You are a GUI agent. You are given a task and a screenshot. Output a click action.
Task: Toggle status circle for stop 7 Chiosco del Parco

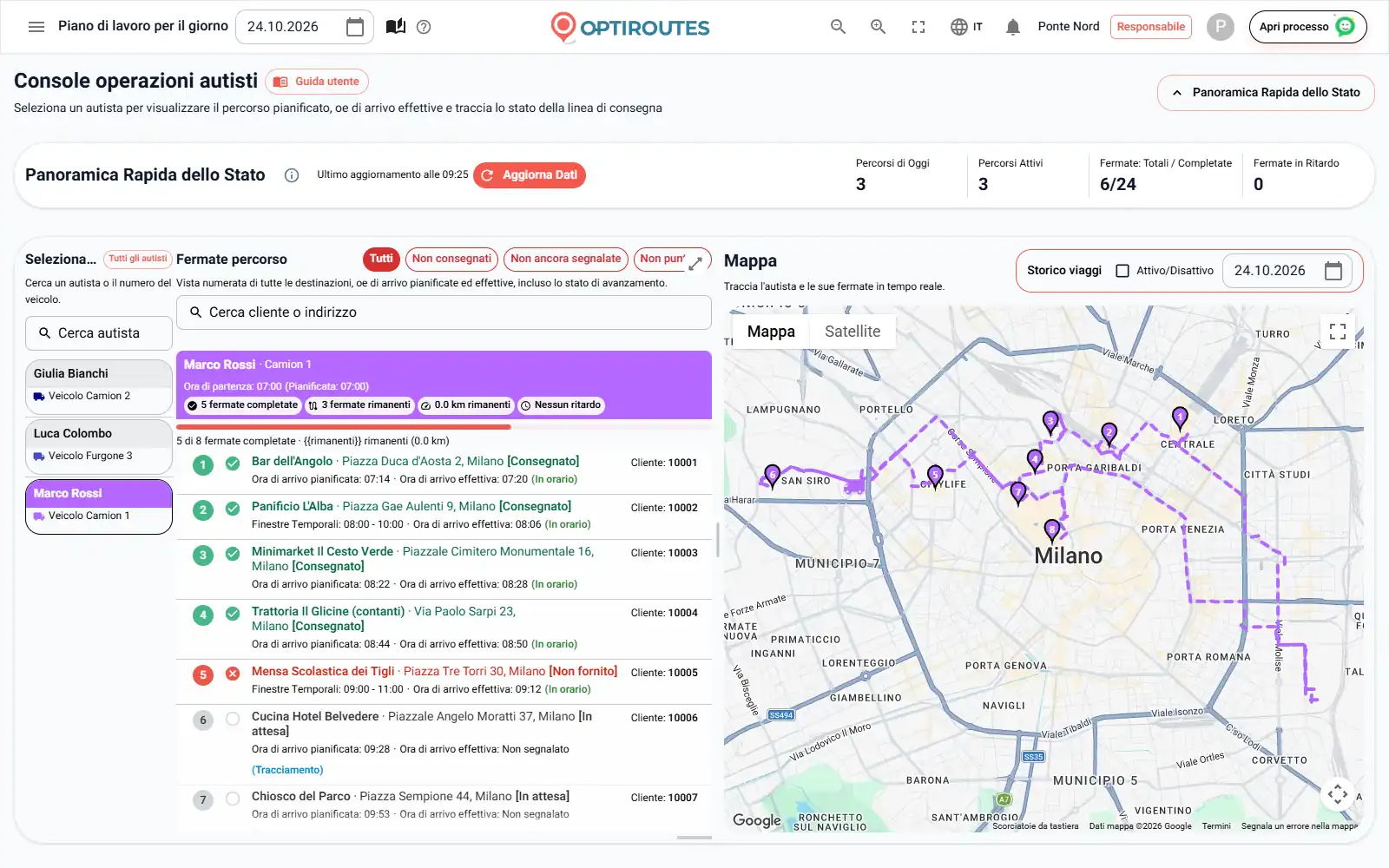coord(233,799)
